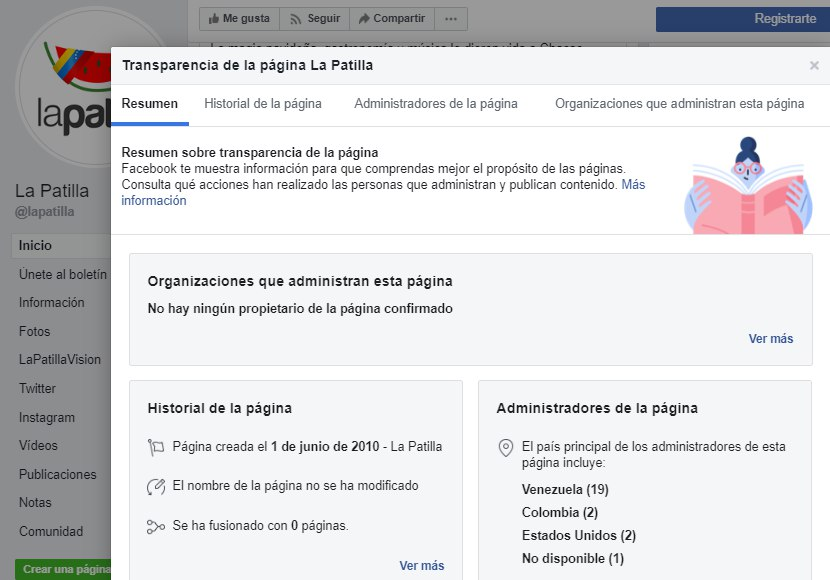Select the Resumen tab
830x580 pixels.
pyautogui.click(x=150, y=104)
